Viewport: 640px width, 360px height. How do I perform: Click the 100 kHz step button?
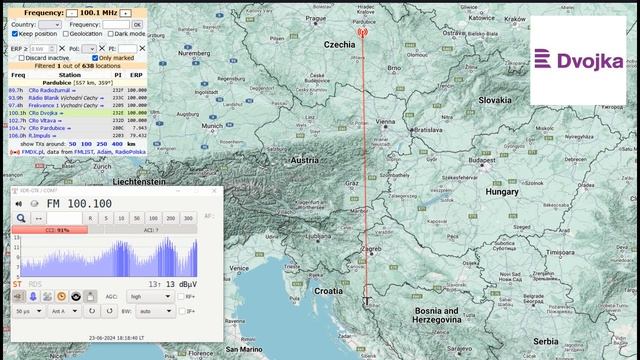click(x=153, y=218)
